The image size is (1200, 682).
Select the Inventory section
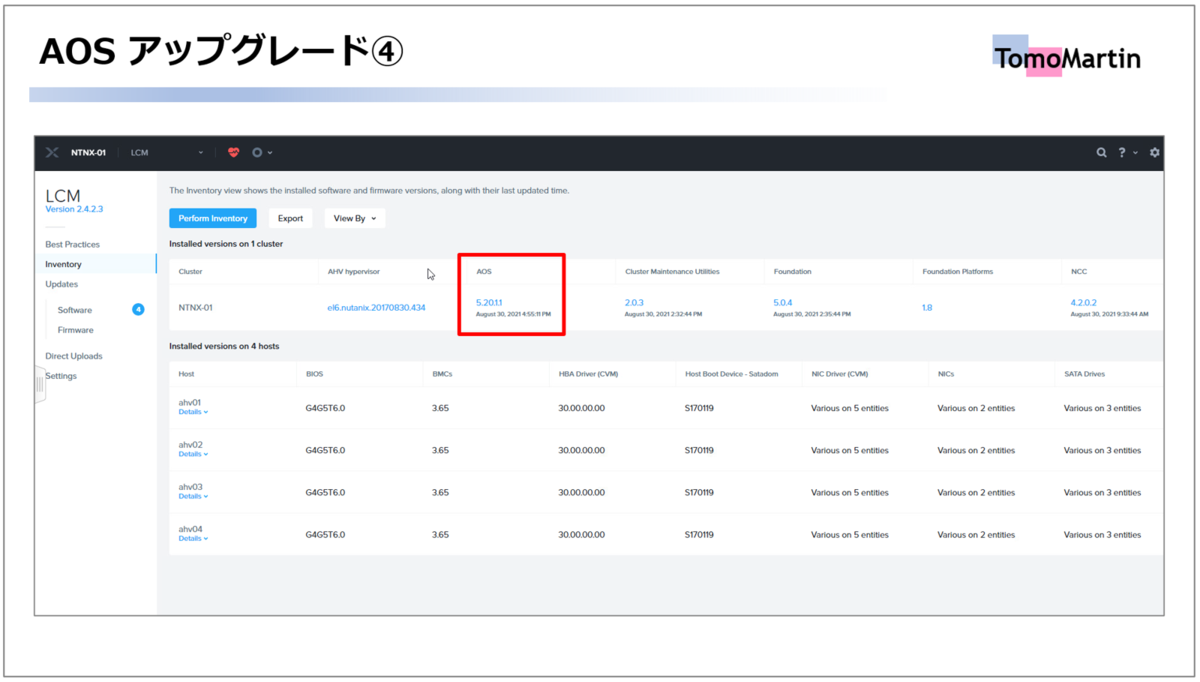click(x=63, y=264)
